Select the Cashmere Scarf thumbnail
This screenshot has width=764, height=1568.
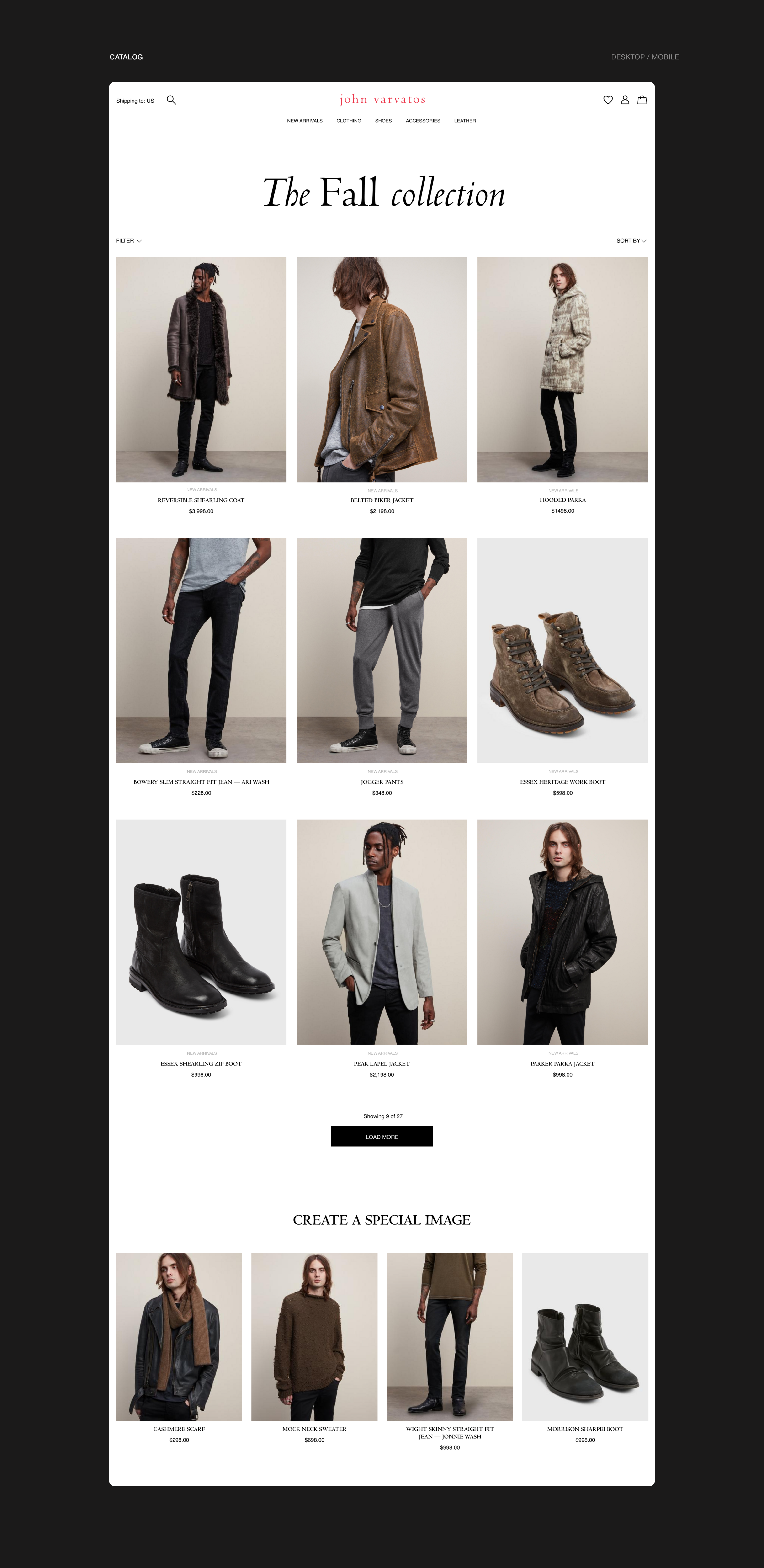(179, 1337)
